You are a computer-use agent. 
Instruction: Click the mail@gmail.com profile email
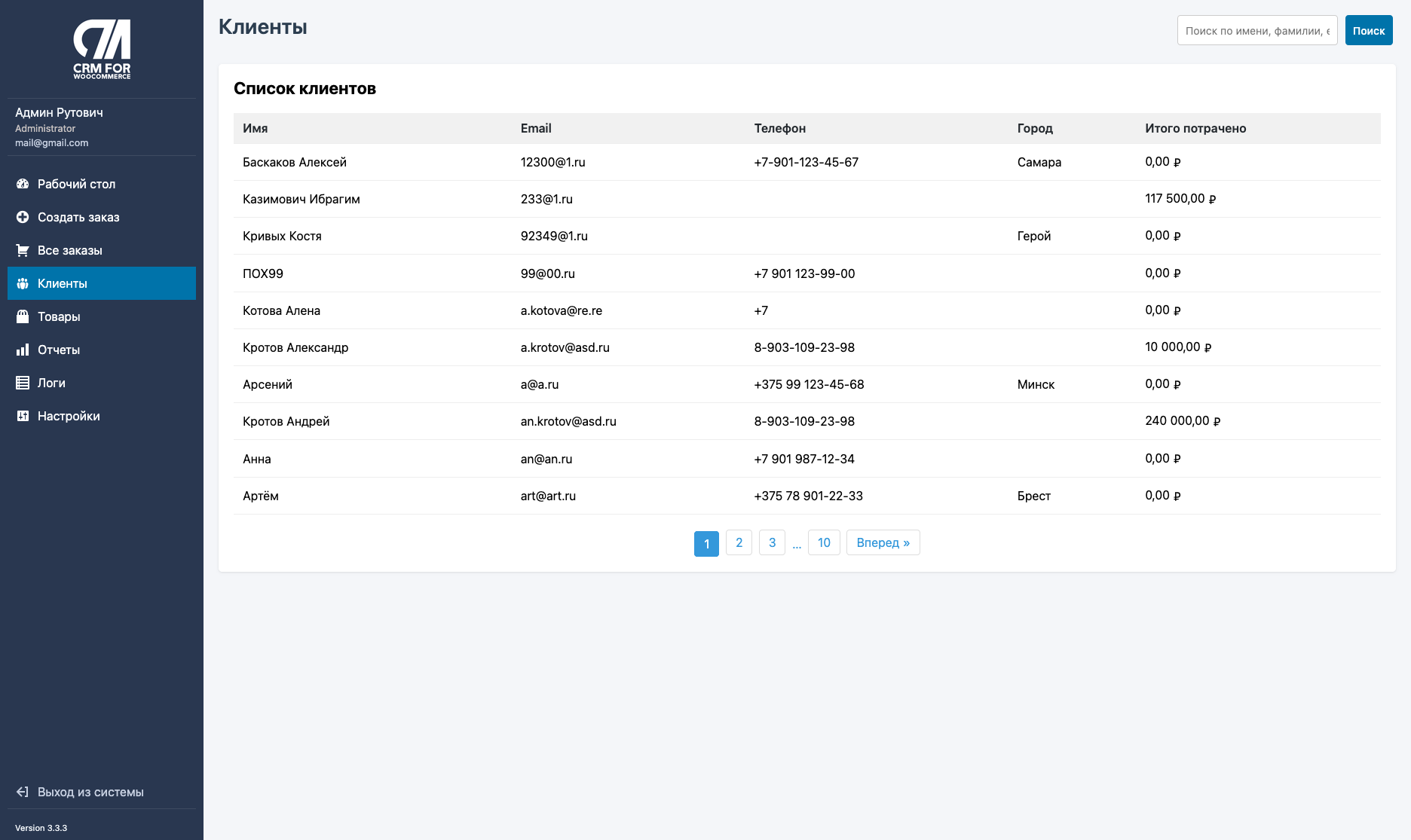tap(51, 142)
